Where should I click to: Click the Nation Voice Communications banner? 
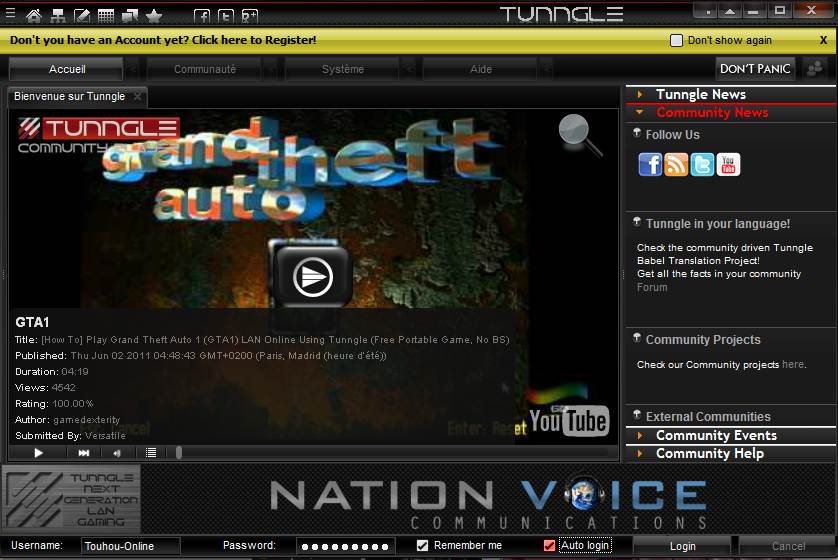(489, 502)
